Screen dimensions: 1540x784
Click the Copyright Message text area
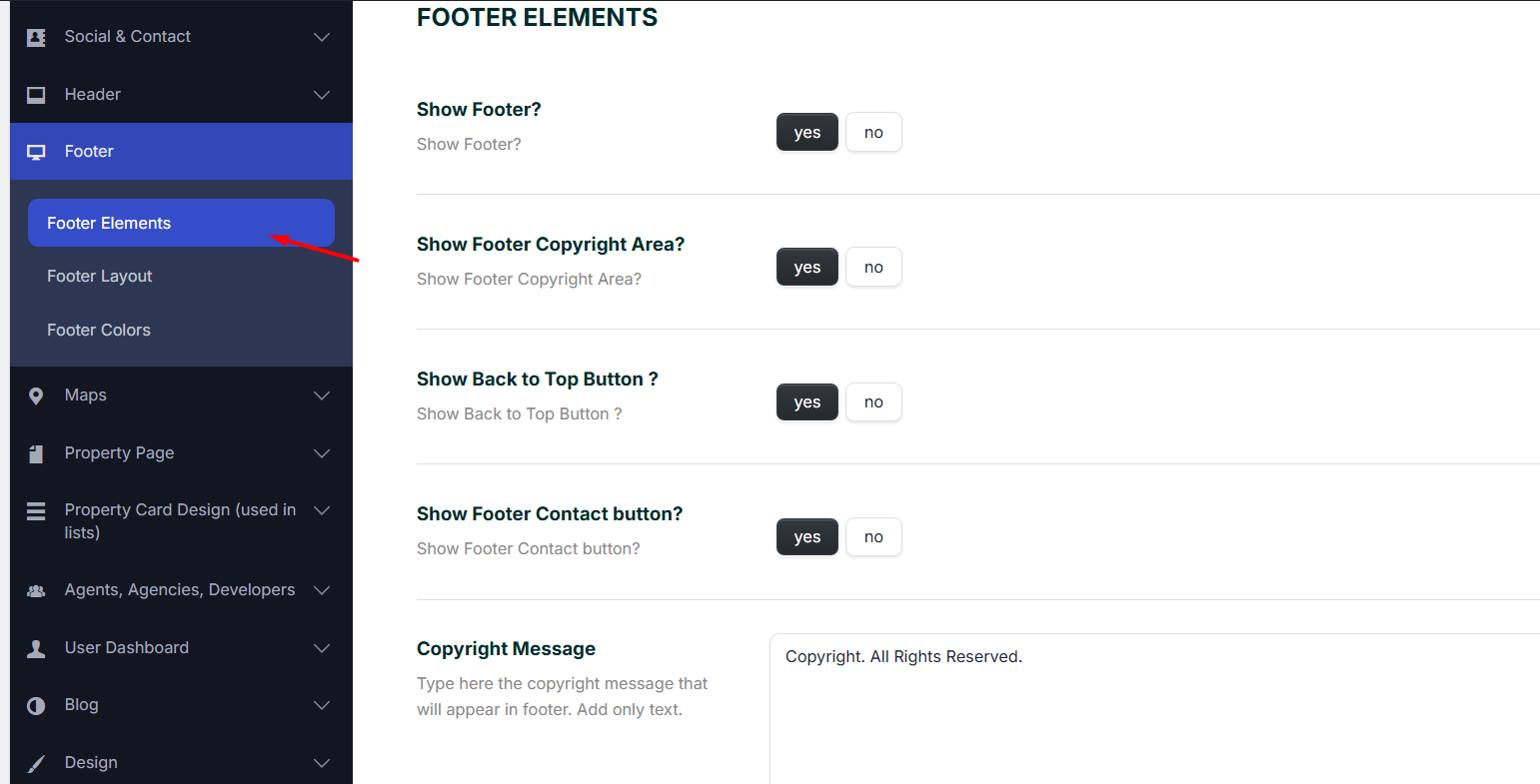click(x=1149, y=709)
